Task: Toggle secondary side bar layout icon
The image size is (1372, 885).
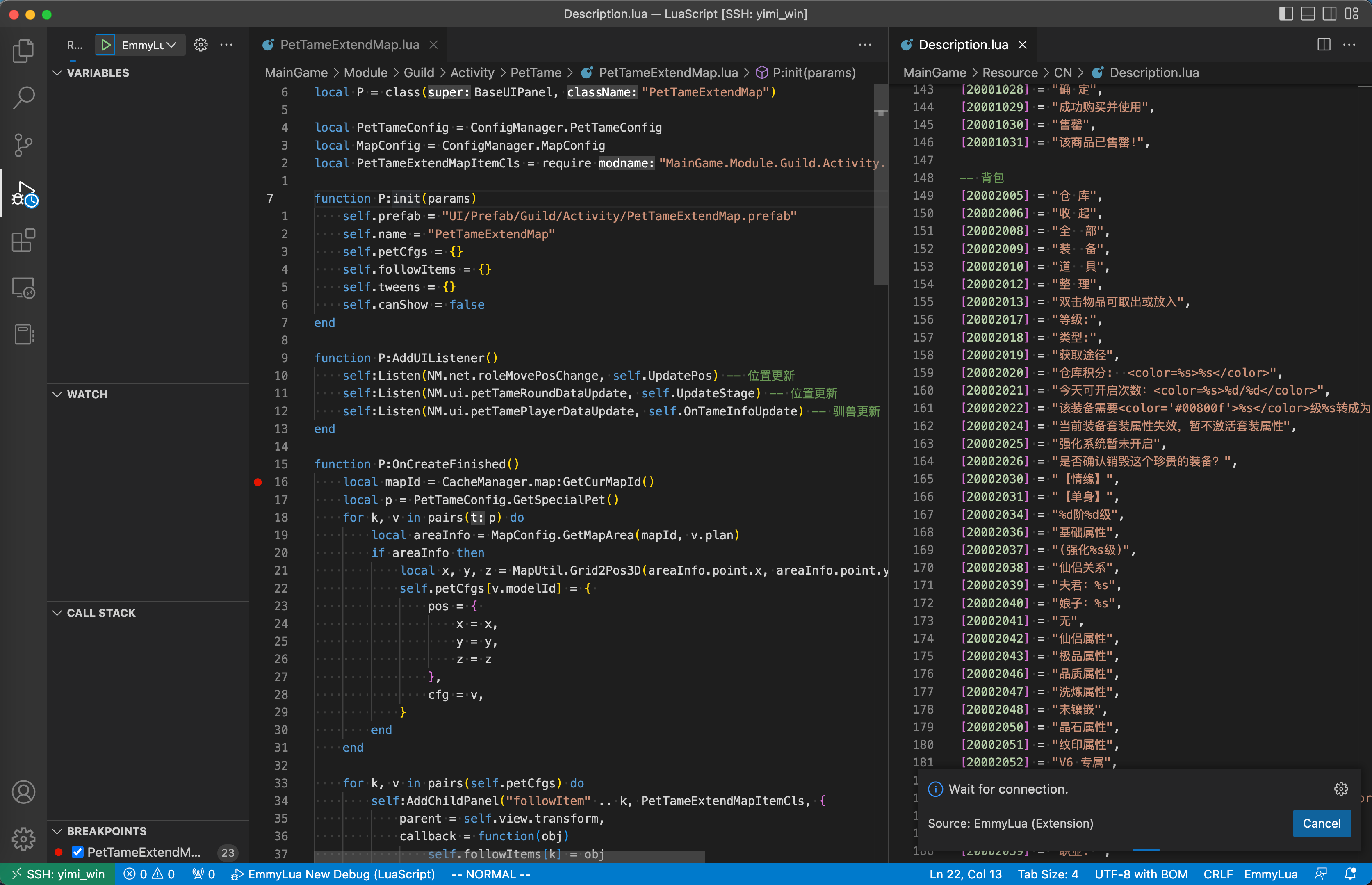Action: coord(1329,14)
